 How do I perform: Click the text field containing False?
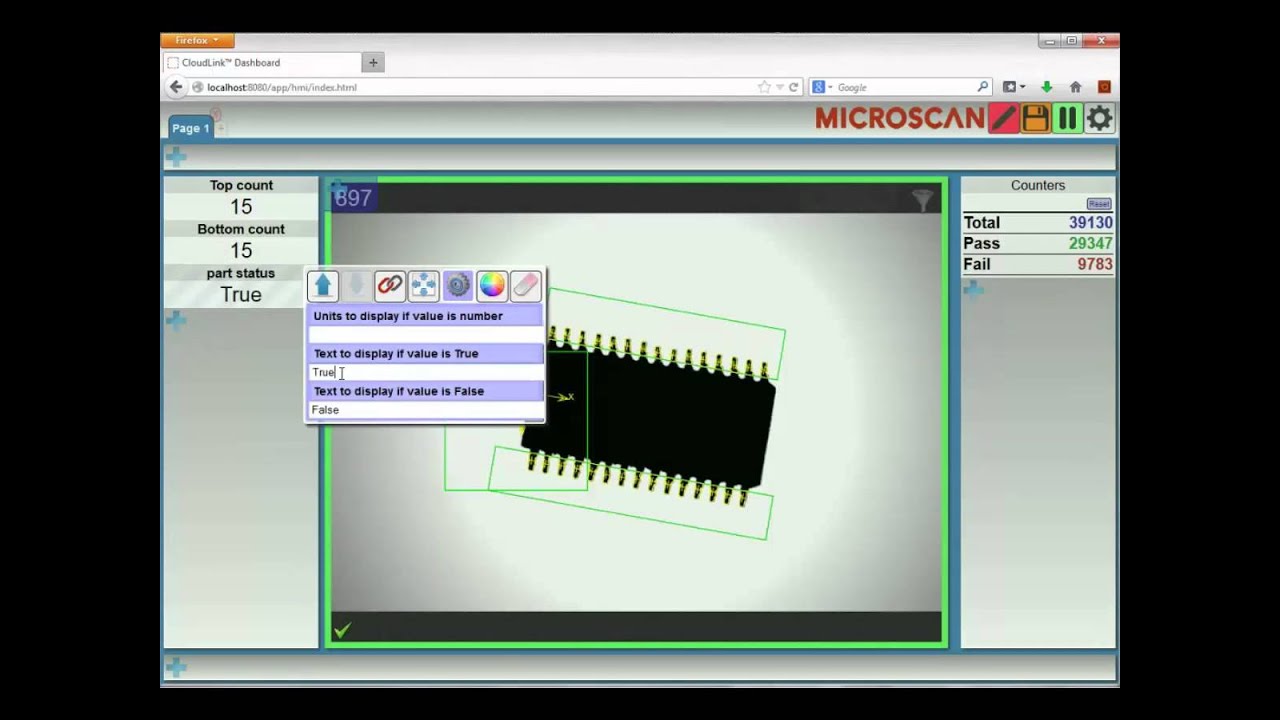426,410
